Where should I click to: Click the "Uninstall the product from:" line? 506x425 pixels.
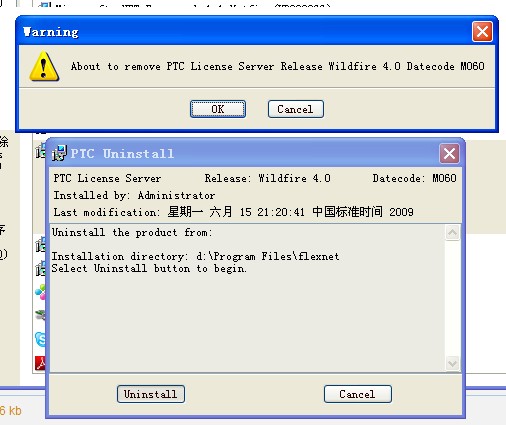click(132, 232)
